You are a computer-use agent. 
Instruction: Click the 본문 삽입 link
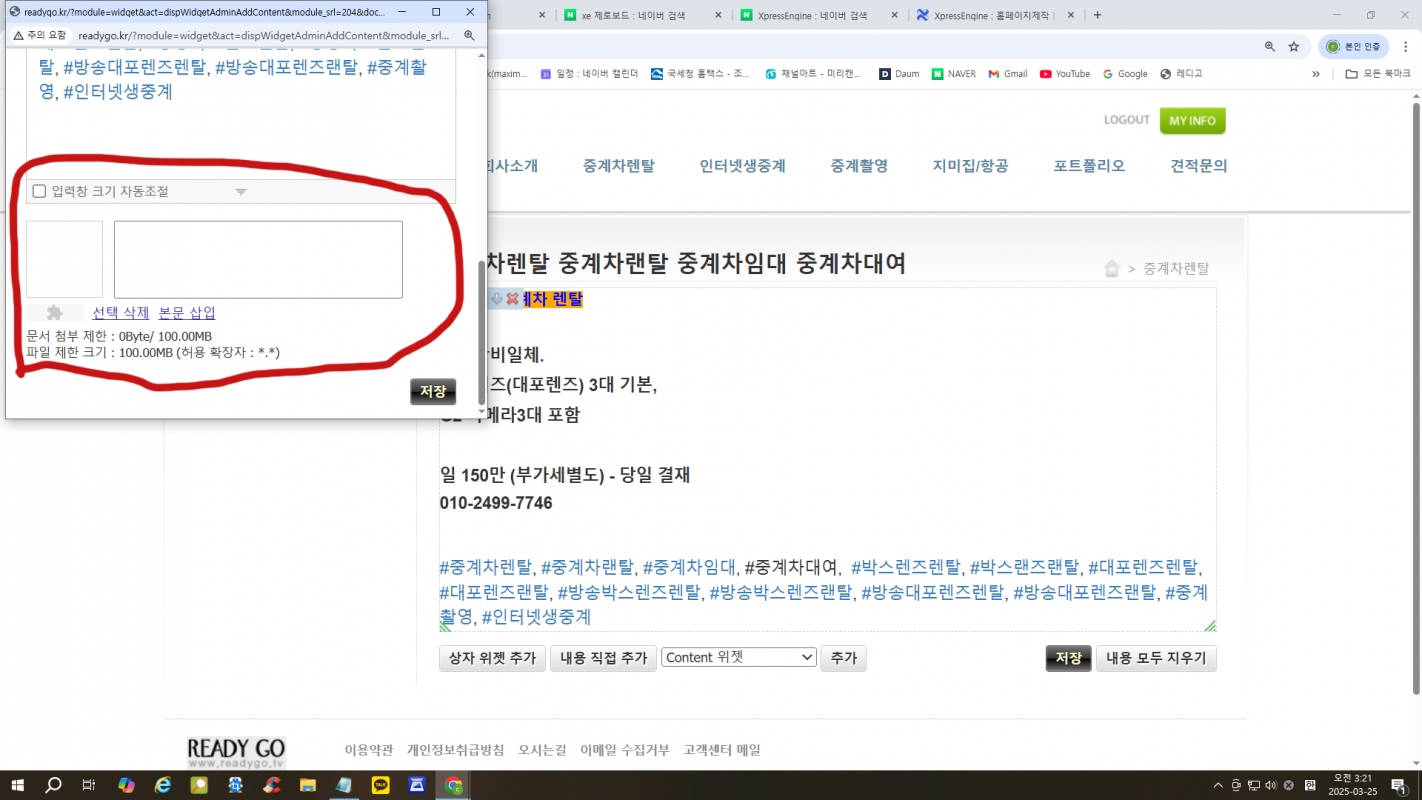tap(187, 313)
